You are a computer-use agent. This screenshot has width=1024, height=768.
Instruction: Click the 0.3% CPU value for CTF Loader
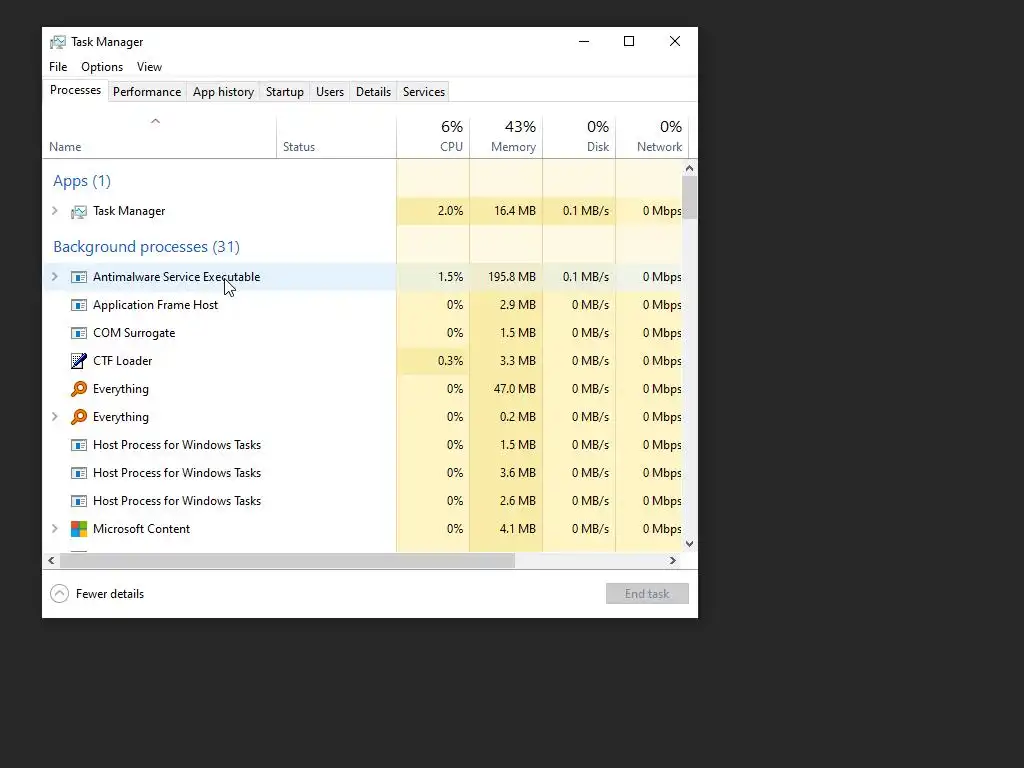(x=451, y=360)
